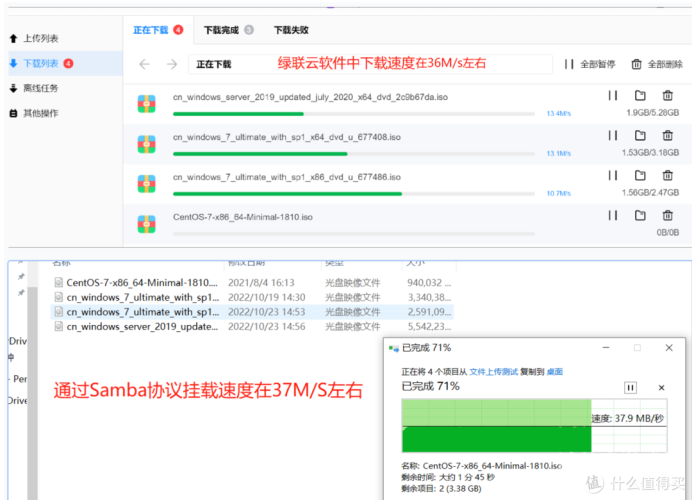Cancel the file copy with the x button

[x=661, y=388]
